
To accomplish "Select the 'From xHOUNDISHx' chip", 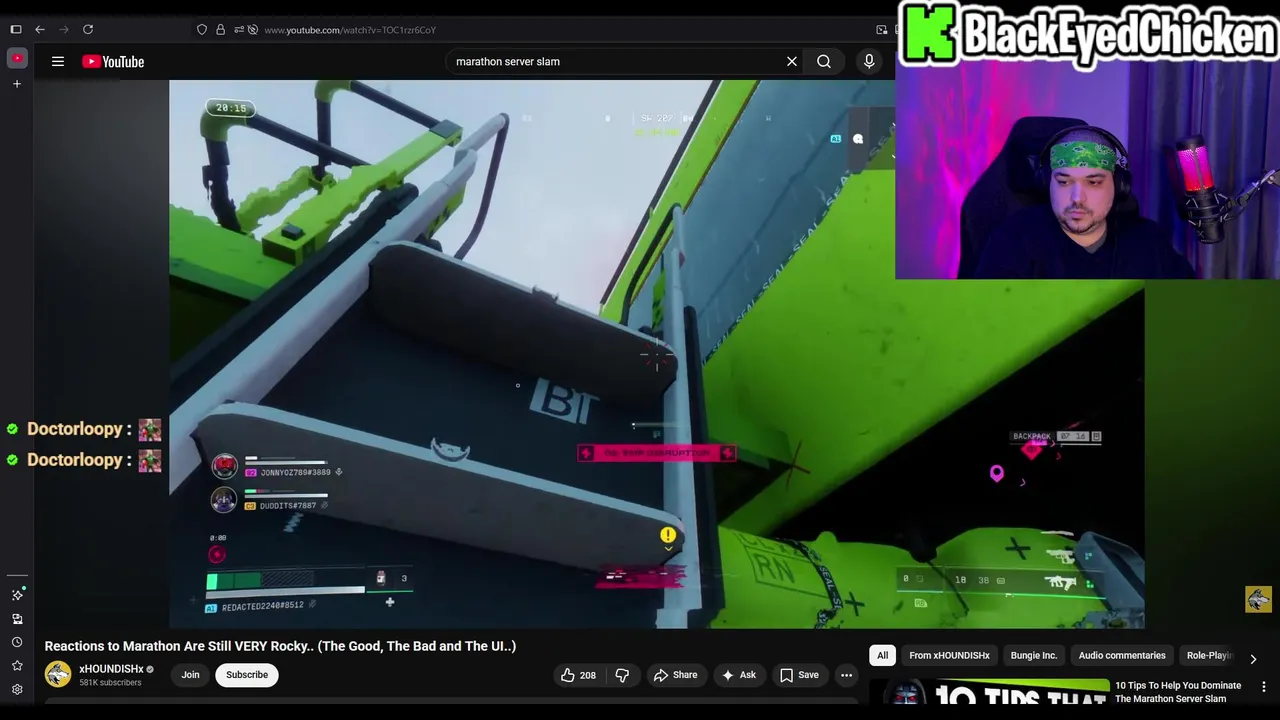I will [x=949, y=656].
